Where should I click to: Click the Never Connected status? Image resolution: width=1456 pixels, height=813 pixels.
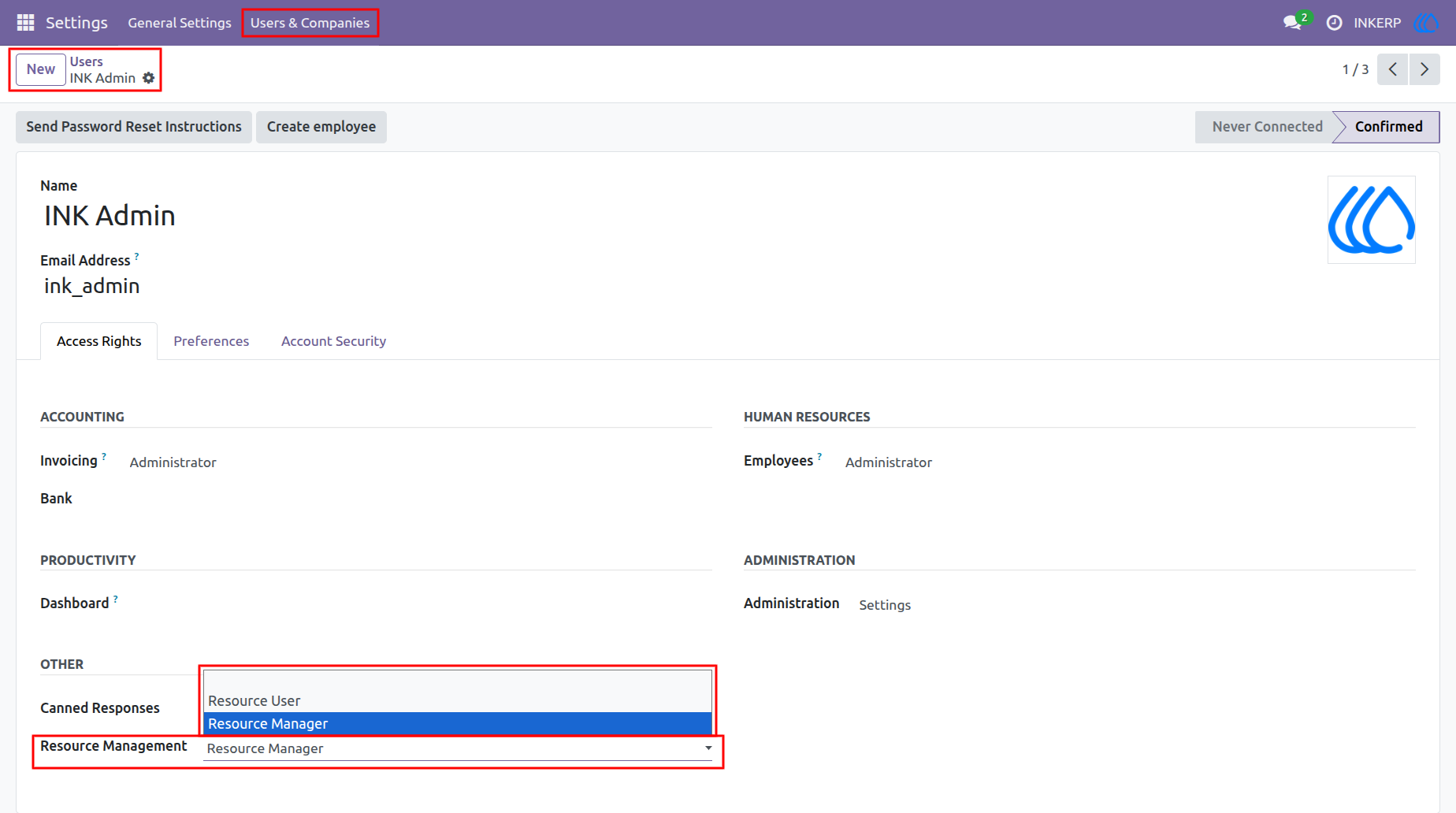pyautogui.click(x=1266, y=127)
